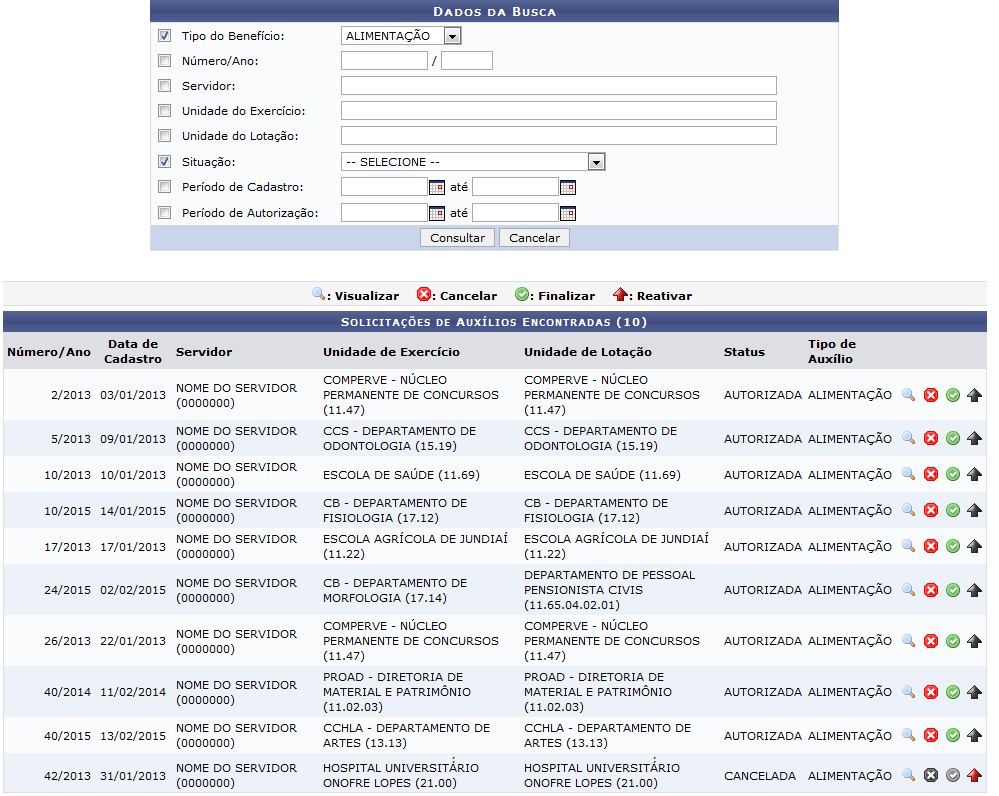This screenshot has width=999, height=796.
Task: Click the arrow icon on row 10/2015
Action: 975,511
